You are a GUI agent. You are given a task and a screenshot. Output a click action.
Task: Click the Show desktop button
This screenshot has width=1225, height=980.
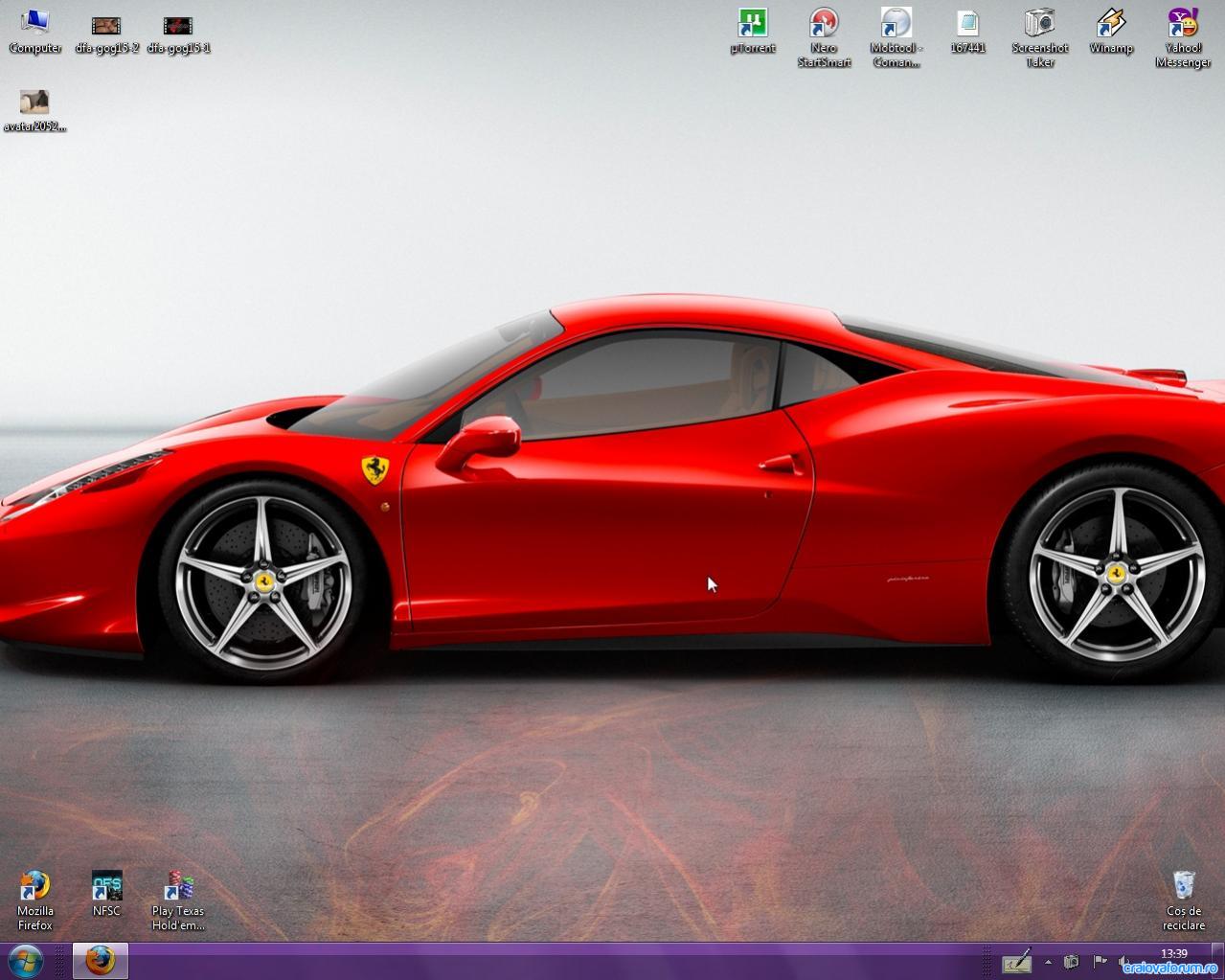pyautogui.click(x=1218, y=961)
